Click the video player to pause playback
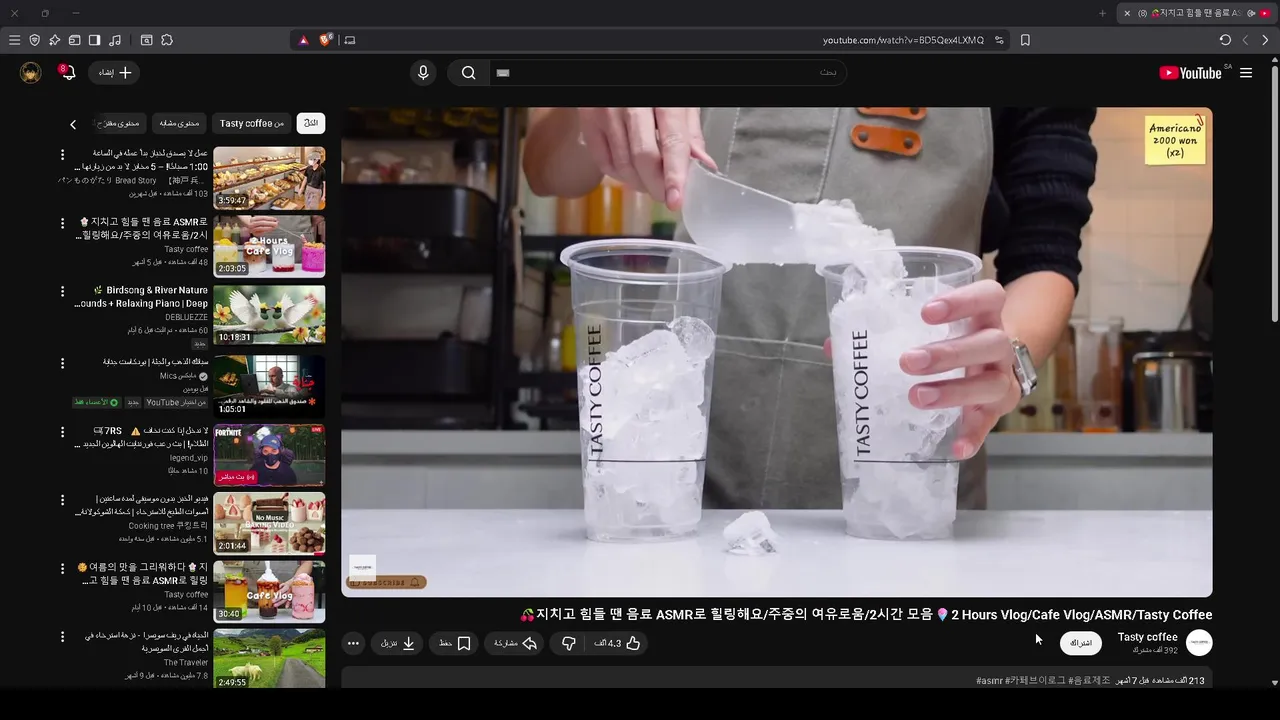Screen dimensions: 1280x720 tap(776, 352)
